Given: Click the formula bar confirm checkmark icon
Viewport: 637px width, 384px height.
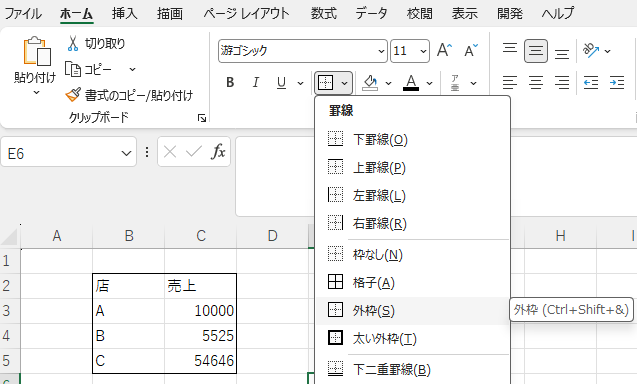Looking at the screenshot, I should (x=194, y=152).
